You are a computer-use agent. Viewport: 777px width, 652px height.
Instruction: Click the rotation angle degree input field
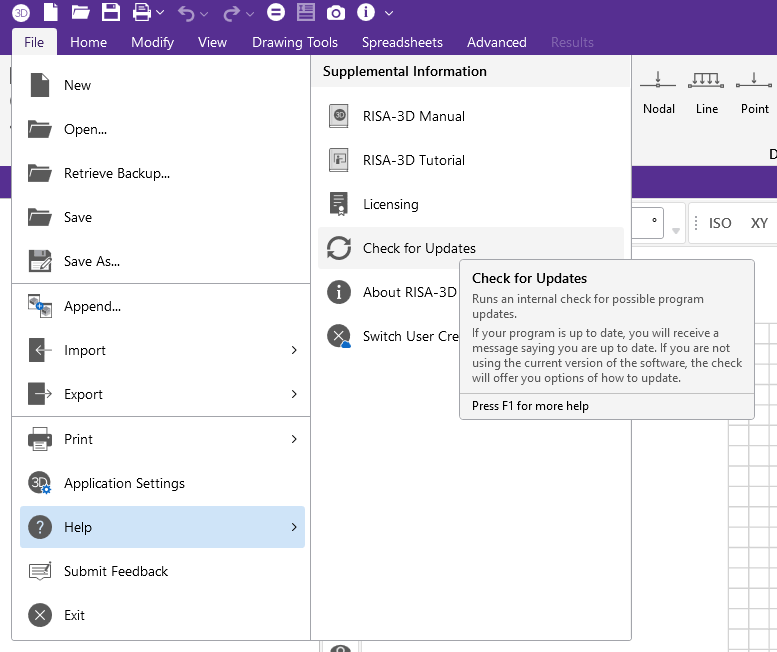point(647,223)
